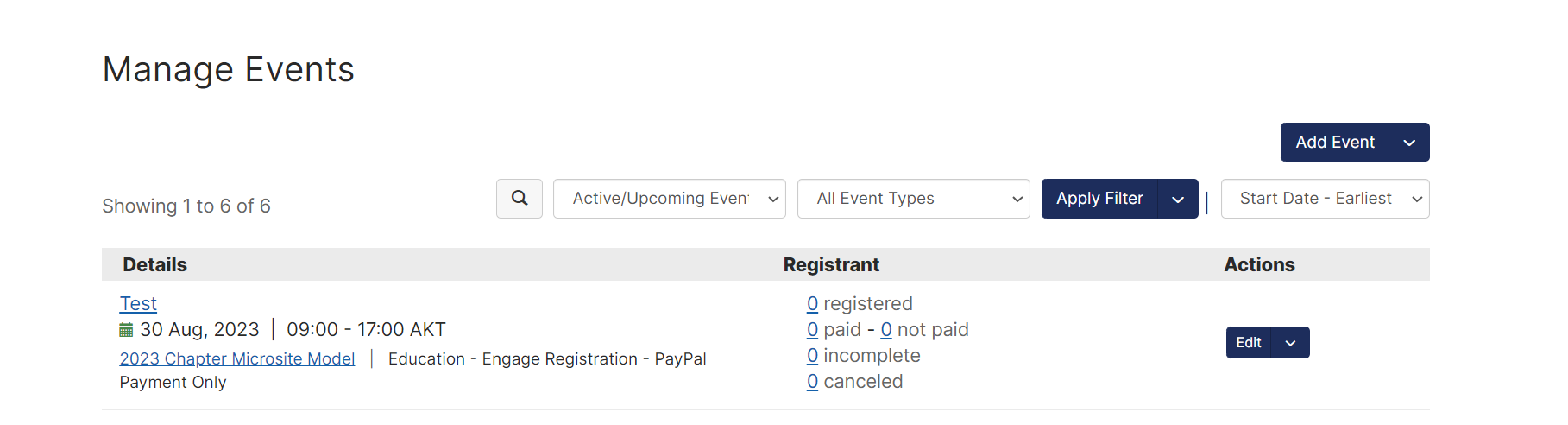Expand the Apply Filter arrow menu
1568x425 pixels.
[x=1178, y=199]
